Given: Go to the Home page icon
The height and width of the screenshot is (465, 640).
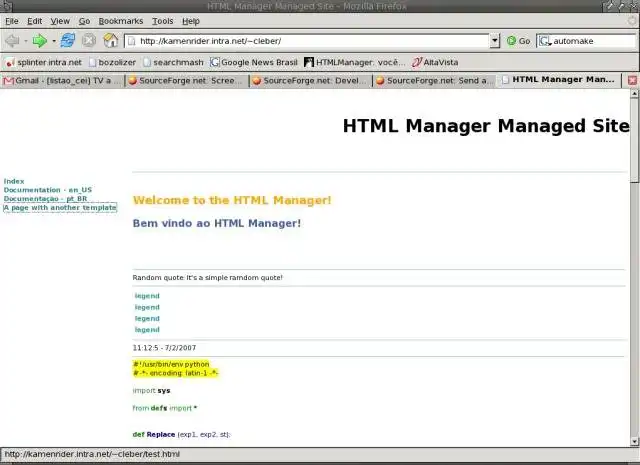Looking at the screenshot, I should [111, 41].
